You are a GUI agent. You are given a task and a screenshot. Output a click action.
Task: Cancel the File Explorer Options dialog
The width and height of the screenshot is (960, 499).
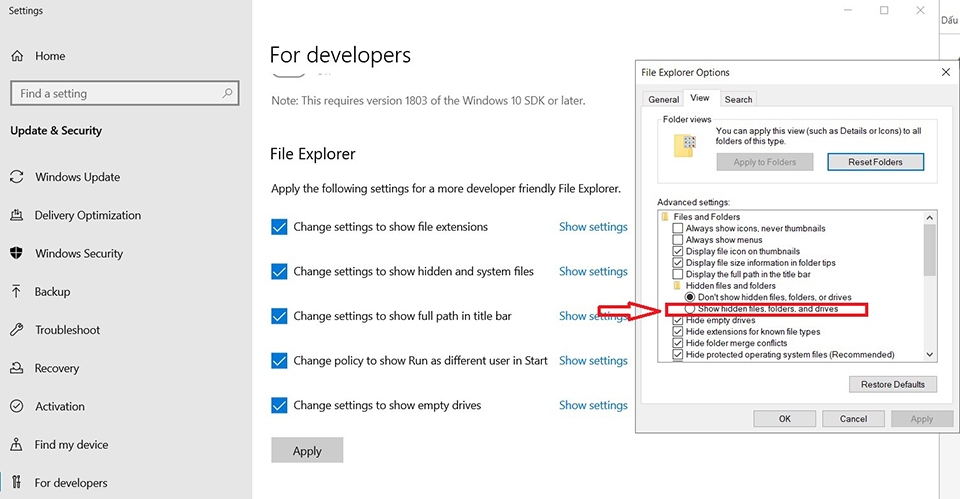[853, 419]
